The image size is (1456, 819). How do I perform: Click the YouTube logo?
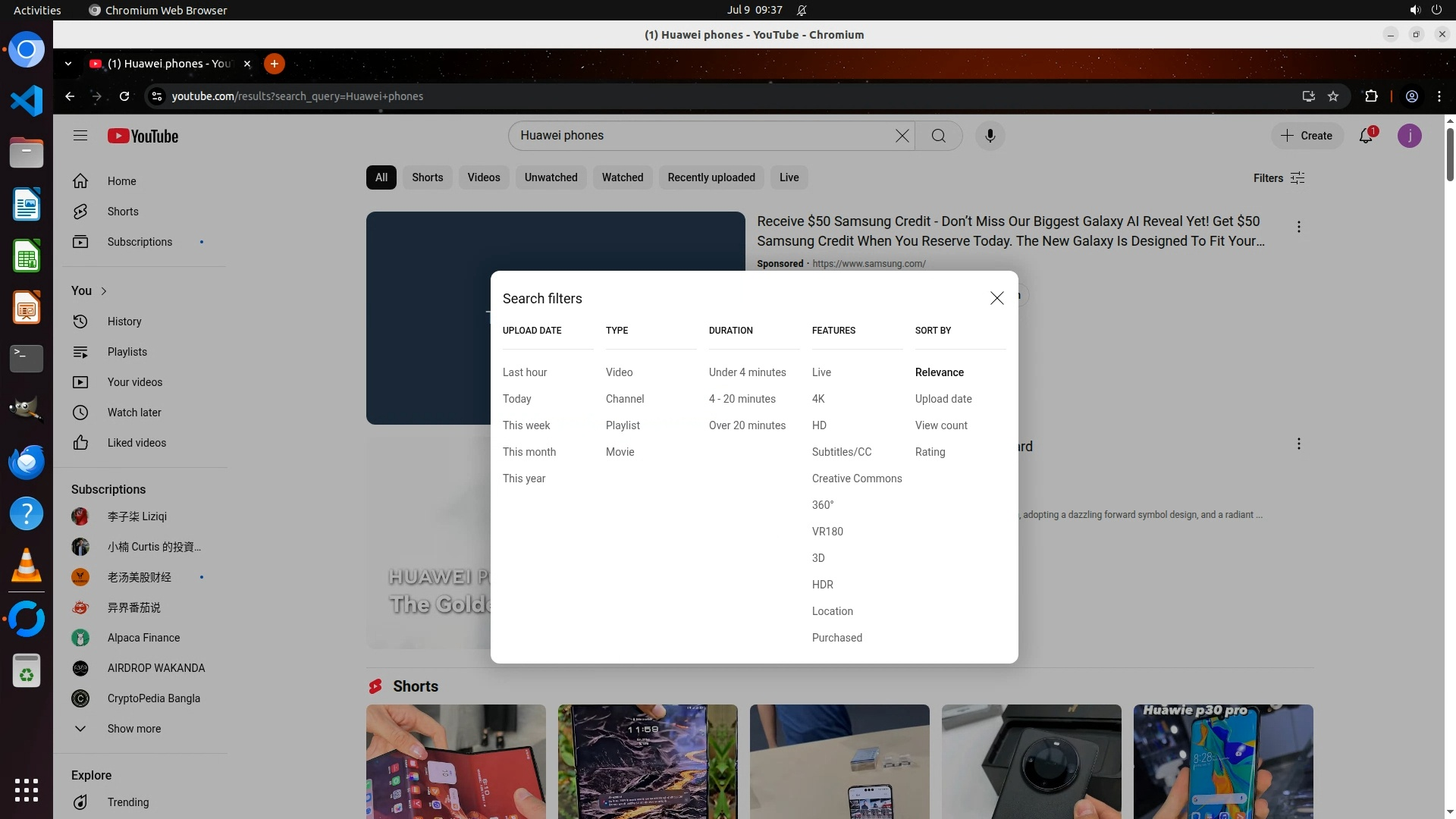click(x=143, y=136)
